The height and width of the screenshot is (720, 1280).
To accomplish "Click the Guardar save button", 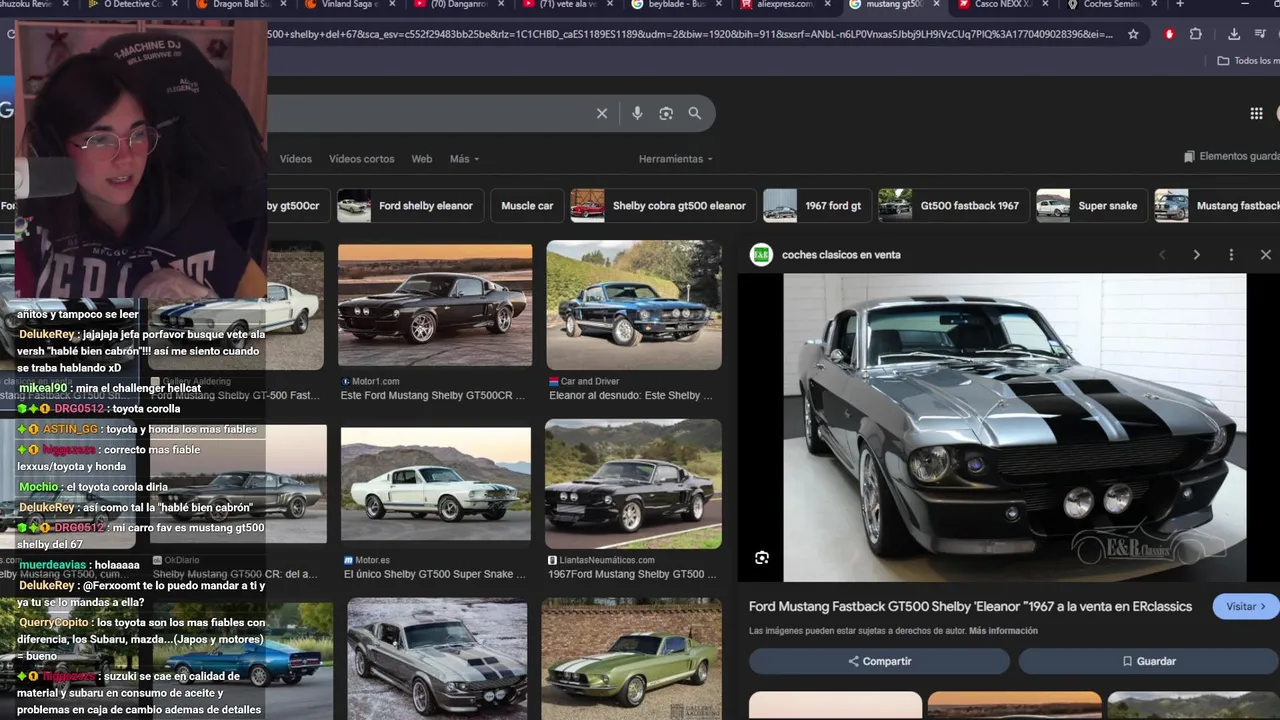I will tap(1148, 661).
